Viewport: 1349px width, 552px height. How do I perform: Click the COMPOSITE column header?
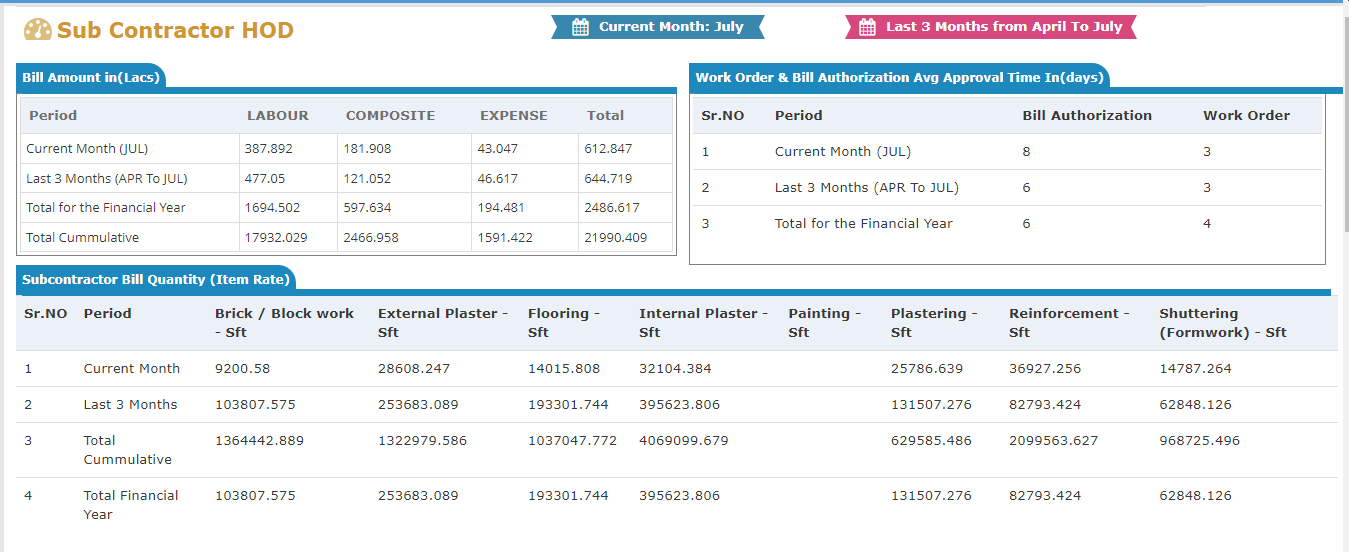(390, 116)
